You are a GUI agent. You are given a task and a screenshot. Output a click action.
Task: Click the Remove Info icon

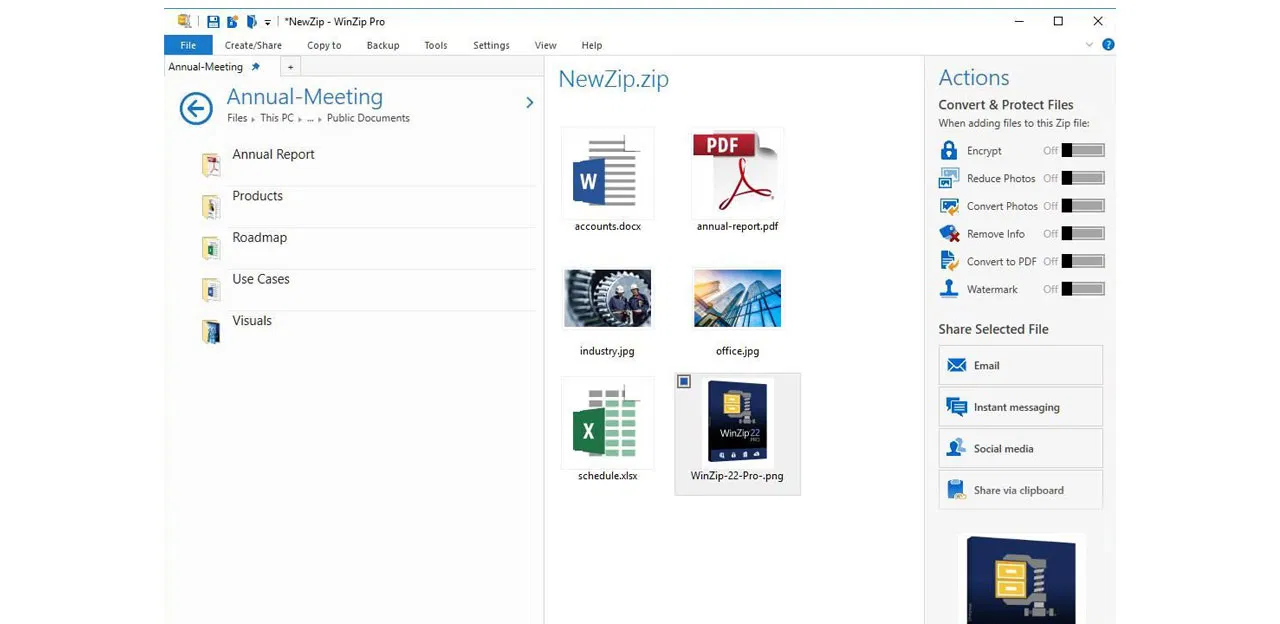coord(949,233)
